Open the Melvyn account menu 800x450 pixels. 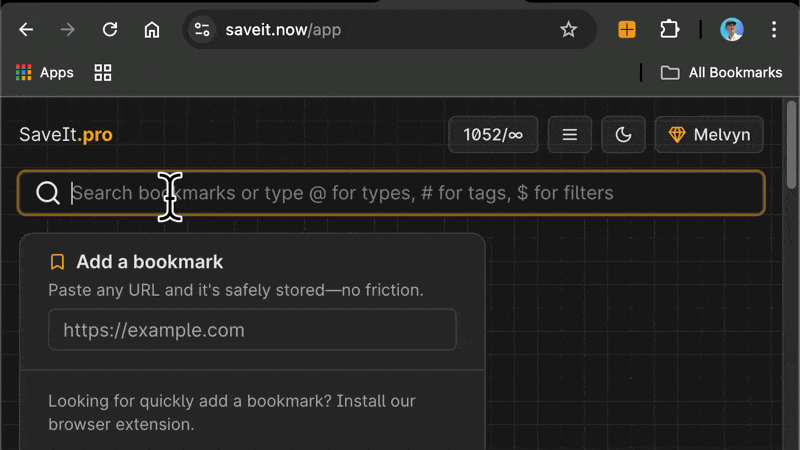(709, 135)
